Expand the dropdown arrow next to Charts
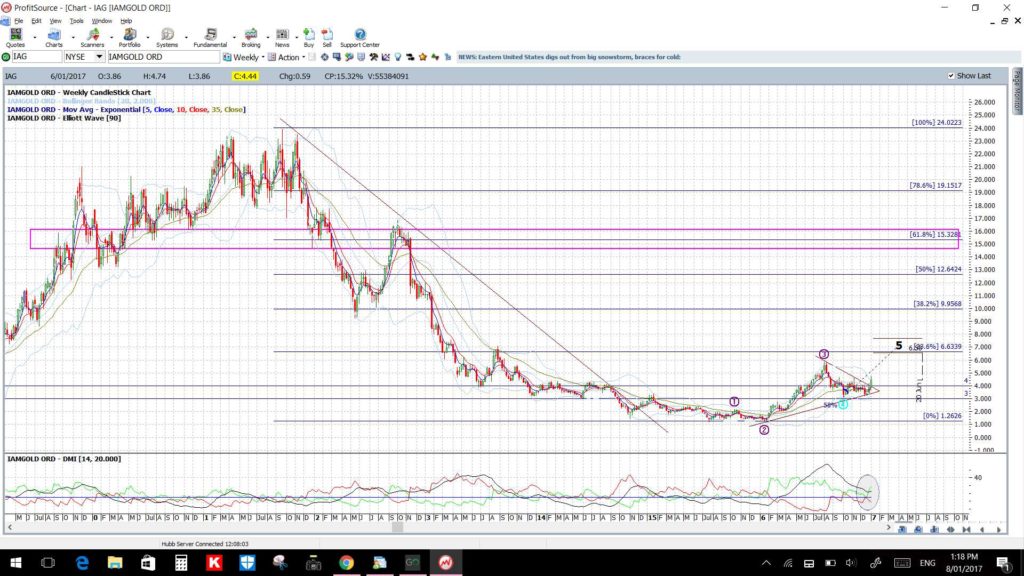The height and width of the screenshot is (576, 1024). 72,38
